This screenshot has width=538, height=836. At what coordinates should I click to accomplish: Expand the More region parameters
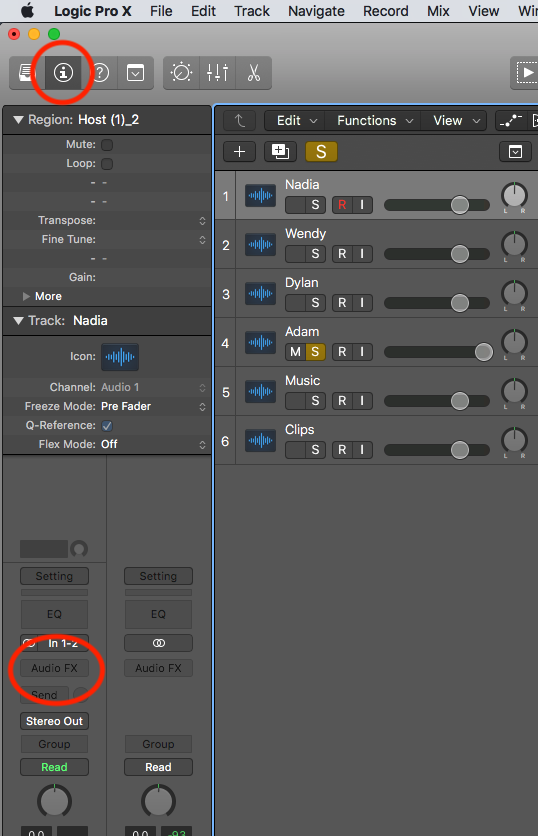pyautogui.click(x=26, y=296)
